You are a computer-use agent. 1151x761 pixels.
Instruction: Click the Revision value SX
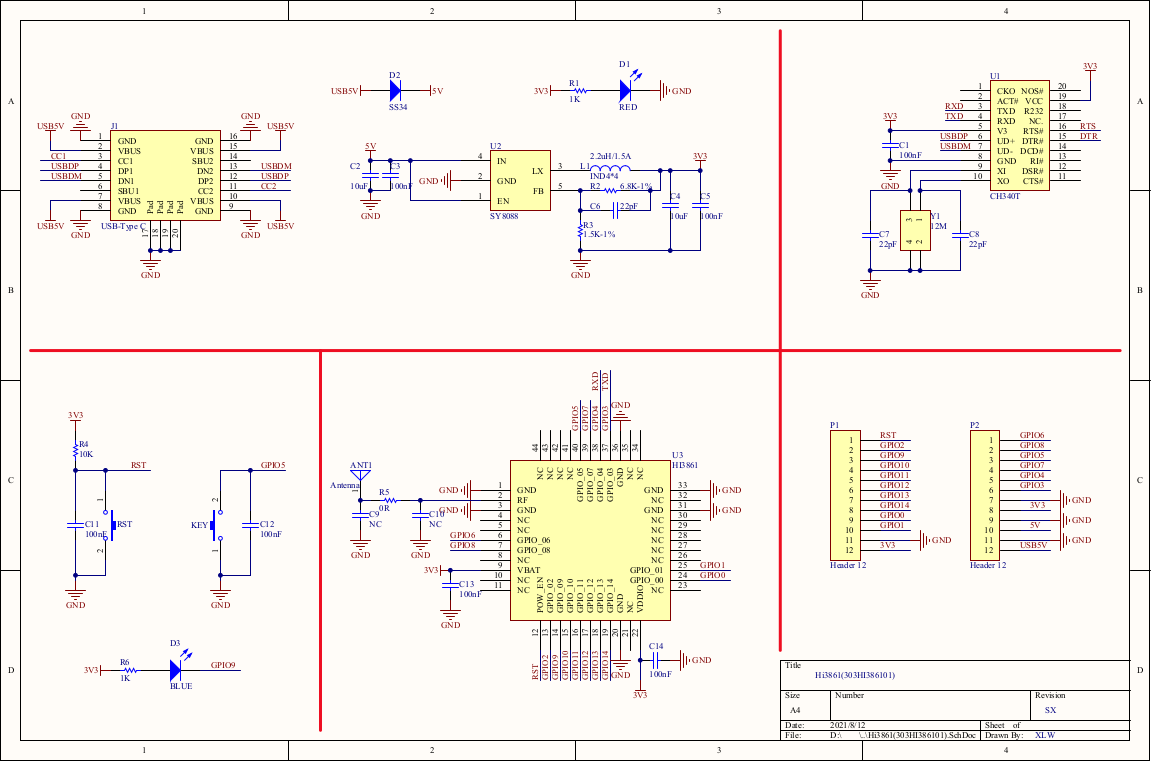click(x=1050, y=710)
